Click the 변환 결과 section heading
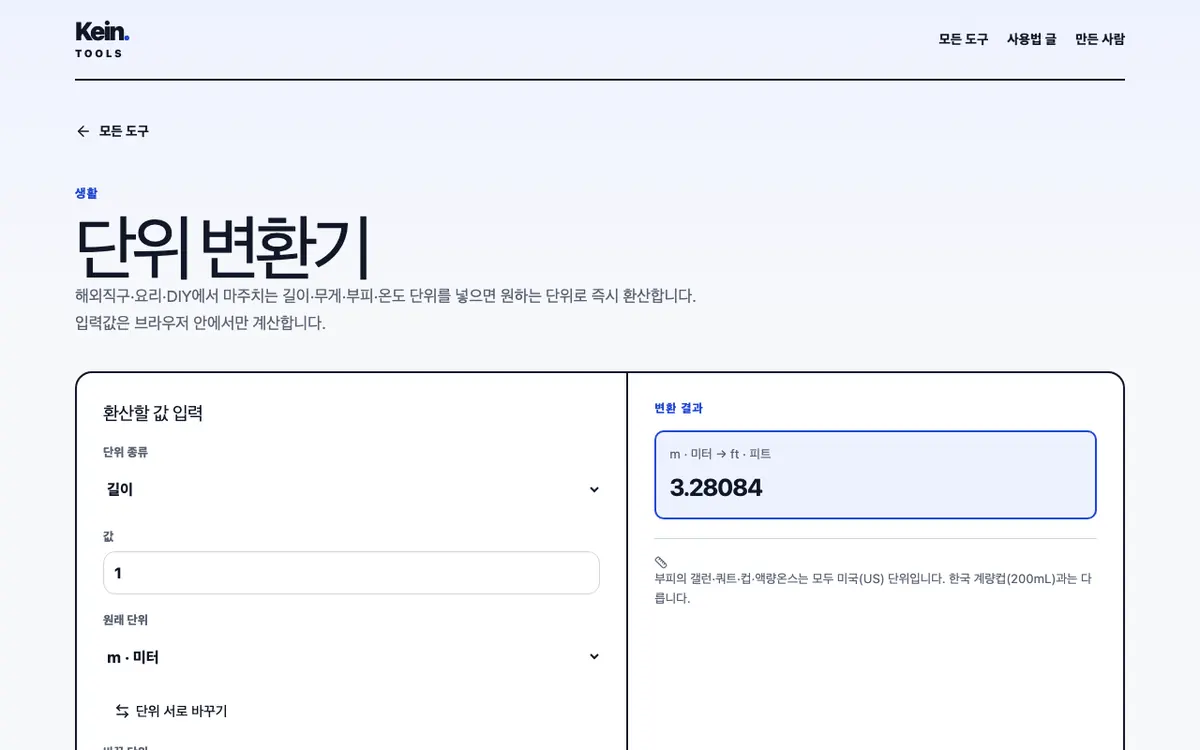1200x750 pixels. point(678,408)
